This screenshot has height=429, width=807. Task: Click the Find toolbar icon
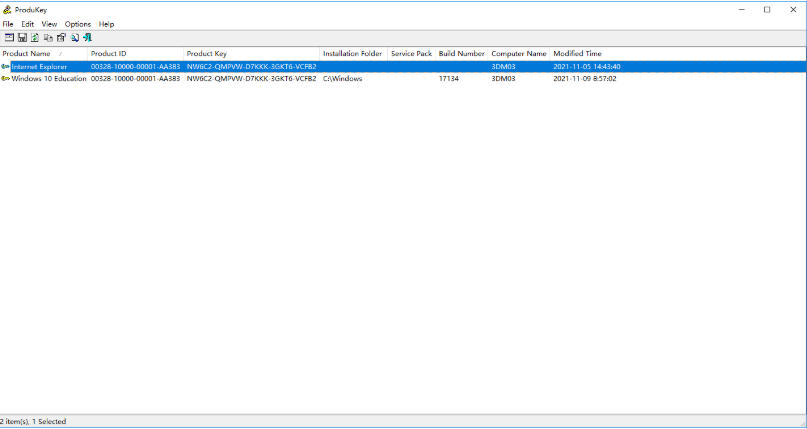click(74, 37)
